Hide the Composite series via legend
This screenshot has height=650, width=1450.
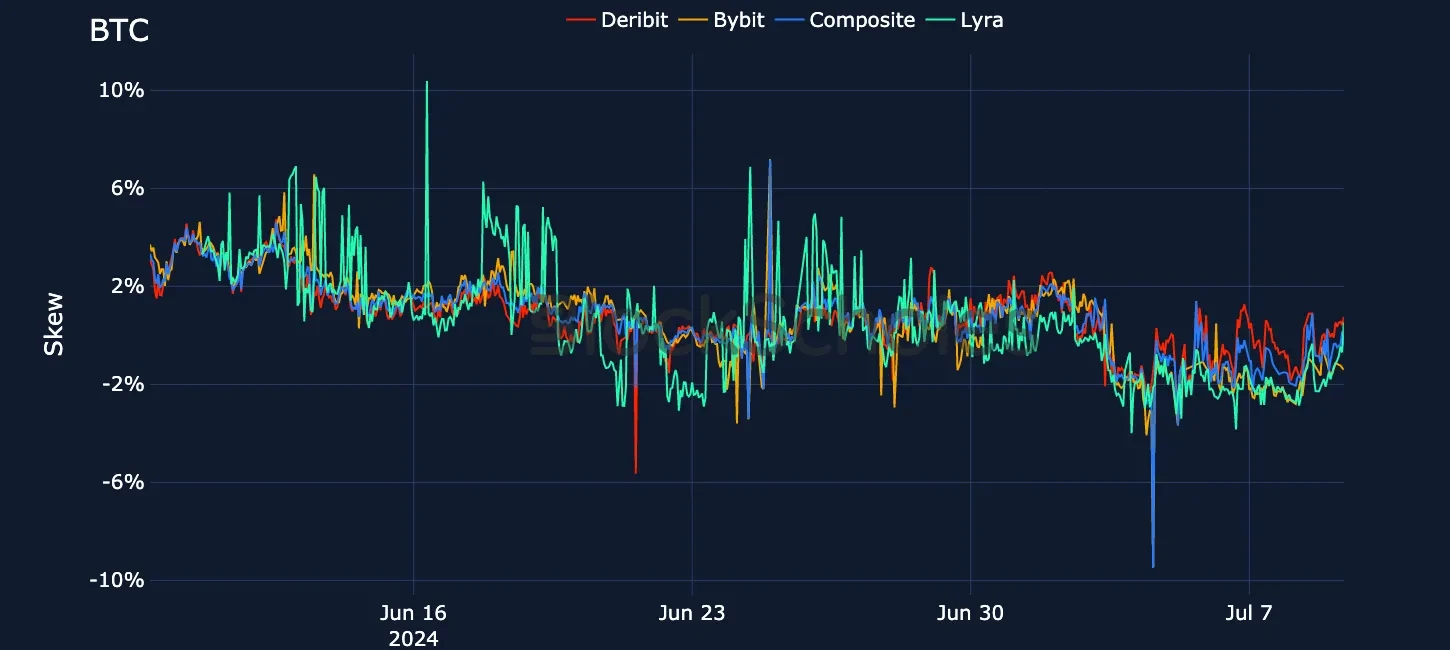point(846,20)
